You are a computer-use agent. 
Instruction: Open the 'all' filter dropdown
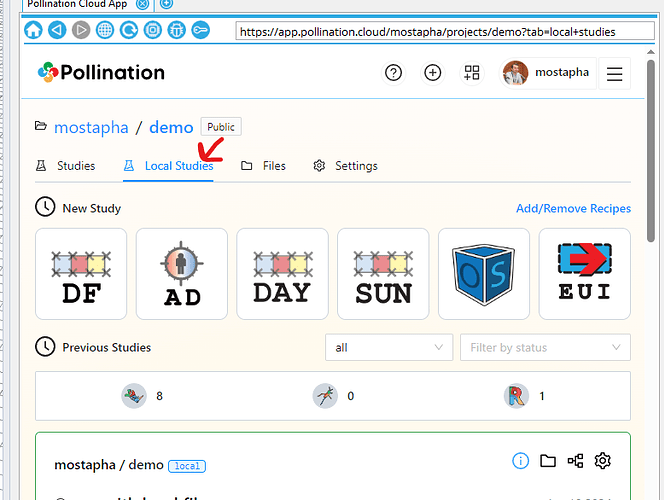coord(389,348)
